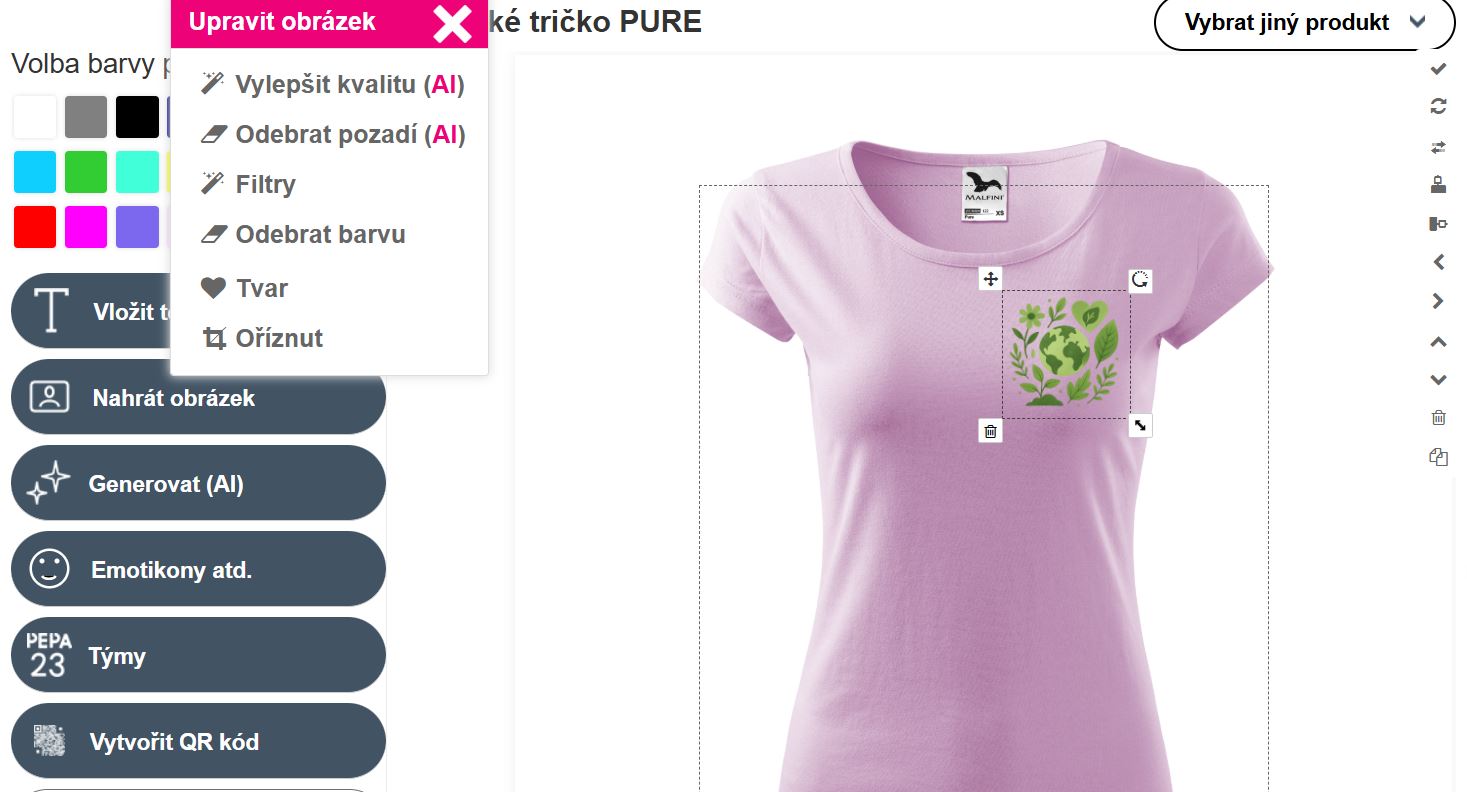Click the refresh arrows icon in right toolbar
Screen dimensions: 1467x792
[1438, 107]
